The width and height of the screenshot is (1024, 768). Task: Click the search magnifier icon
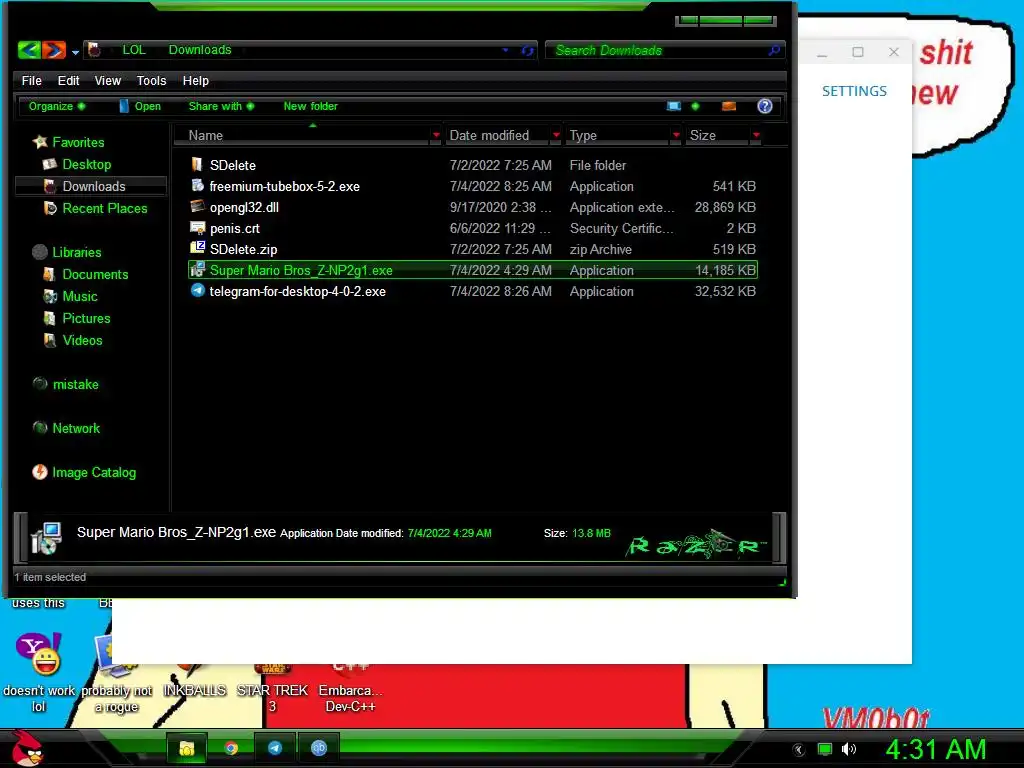tap(774, 50)
